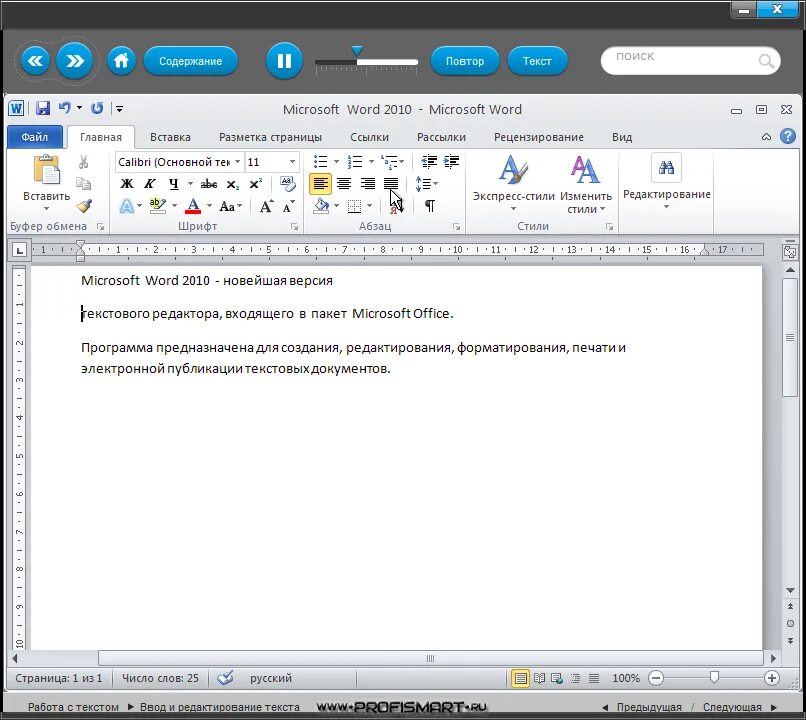806x720 pixels.
Task: Apply superscript formatting
Action: click(x=255, y=184)
